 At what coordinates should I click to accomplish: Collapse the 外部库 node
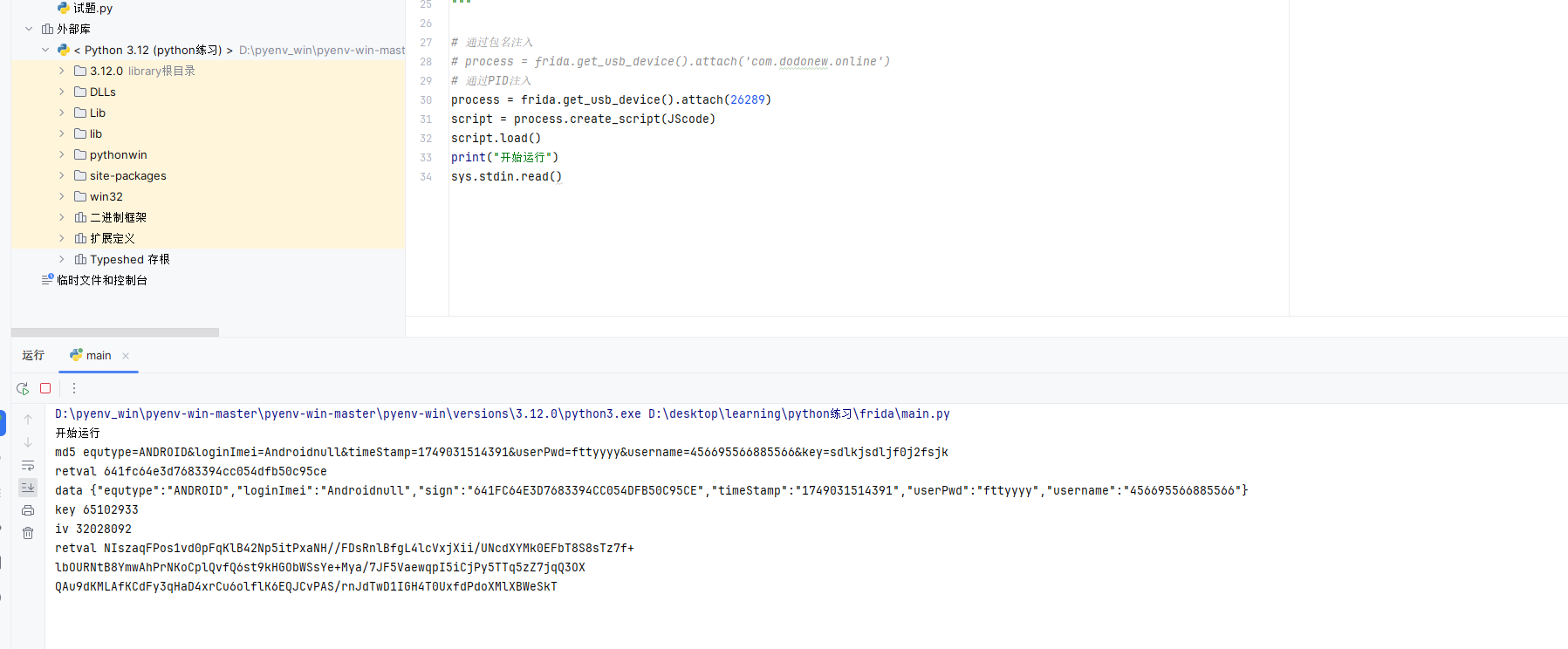tap(29, 29)
